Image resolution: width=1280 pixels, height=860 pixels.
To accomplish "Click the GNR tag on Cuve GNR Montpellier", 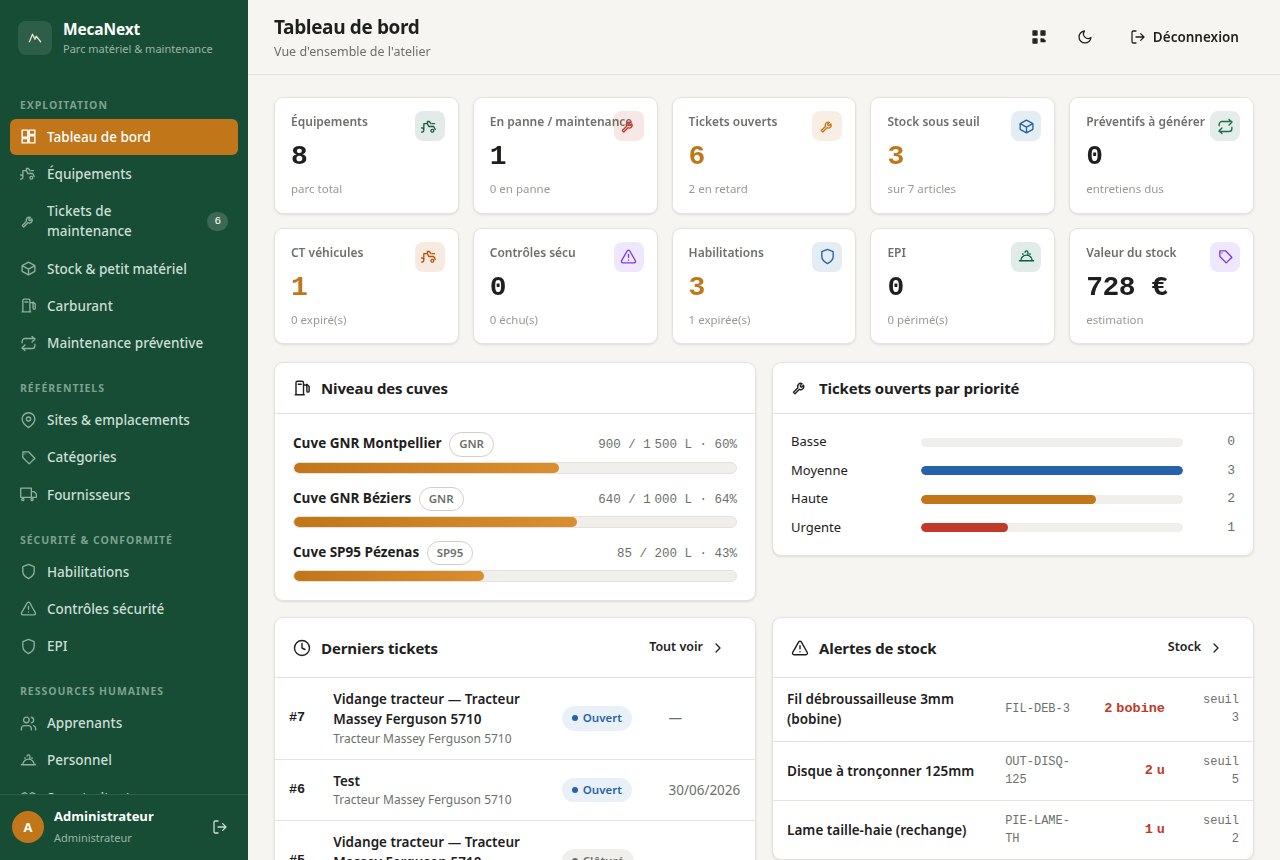I will [x=471, y=444].
